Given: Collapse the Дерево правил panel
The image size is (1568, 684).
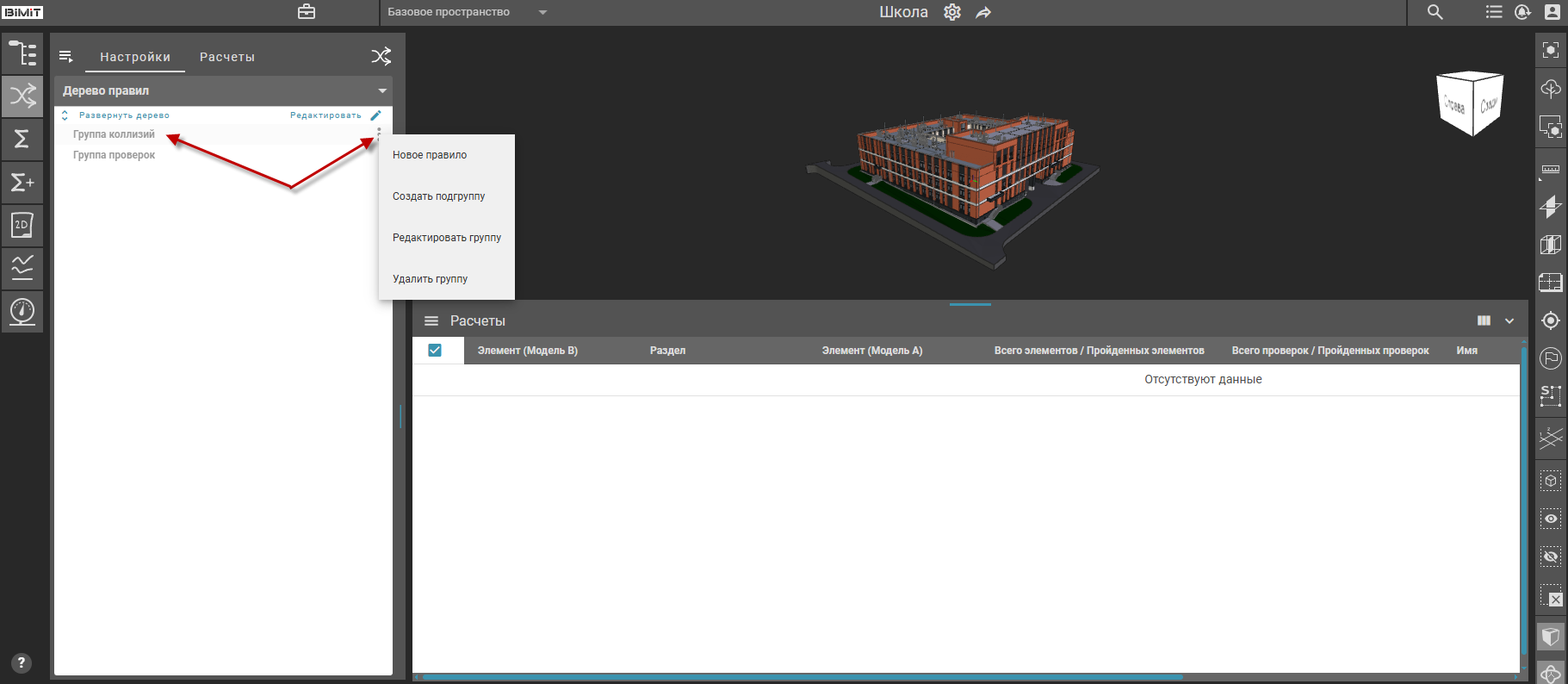Looking at the screenshot, I should tap(382, 90).
